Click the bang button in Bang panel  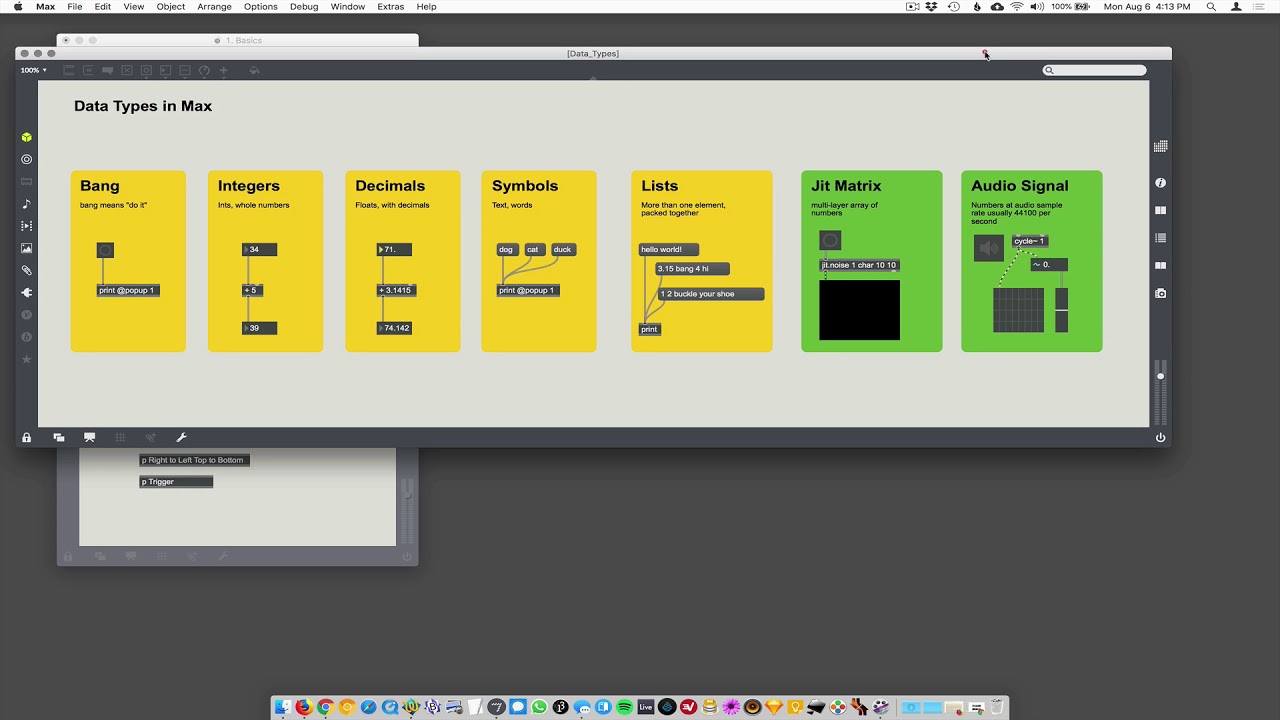click(105, 250)
